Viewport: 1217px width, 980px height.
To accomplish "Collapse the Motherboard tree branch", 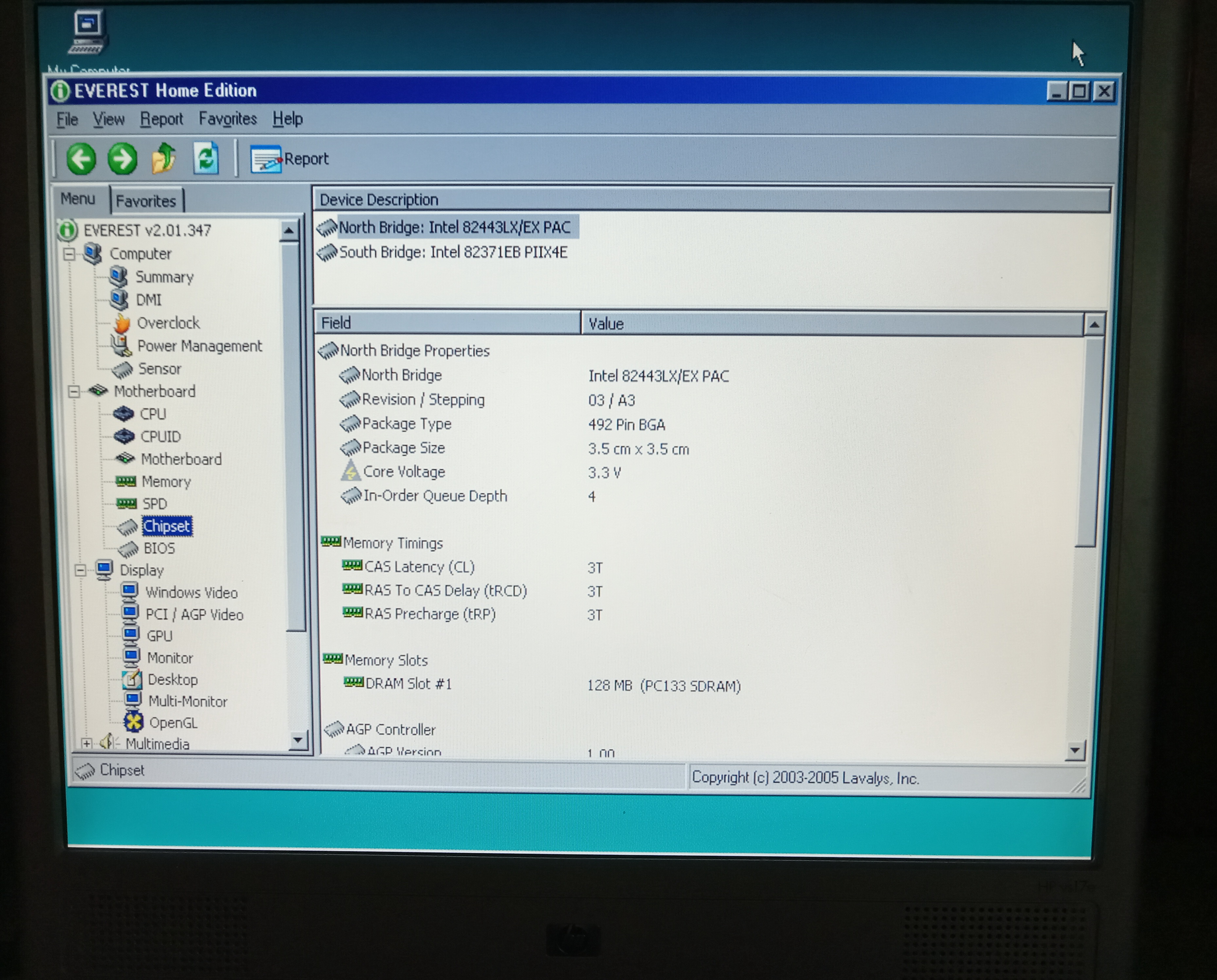I will (74, 391).
